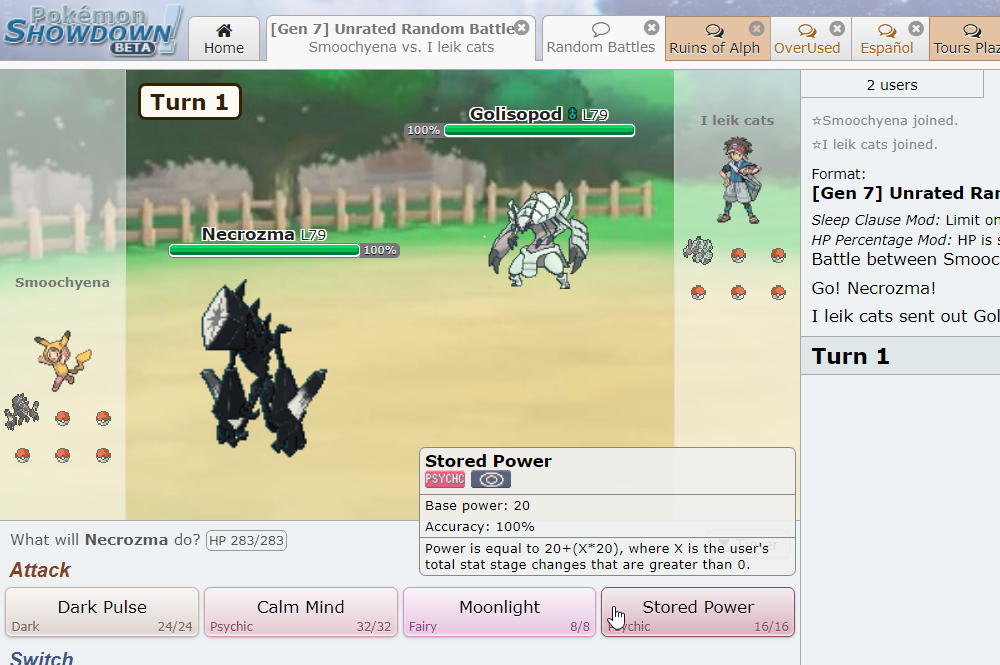
Task: Open the Español room tab
Action: 890,39
